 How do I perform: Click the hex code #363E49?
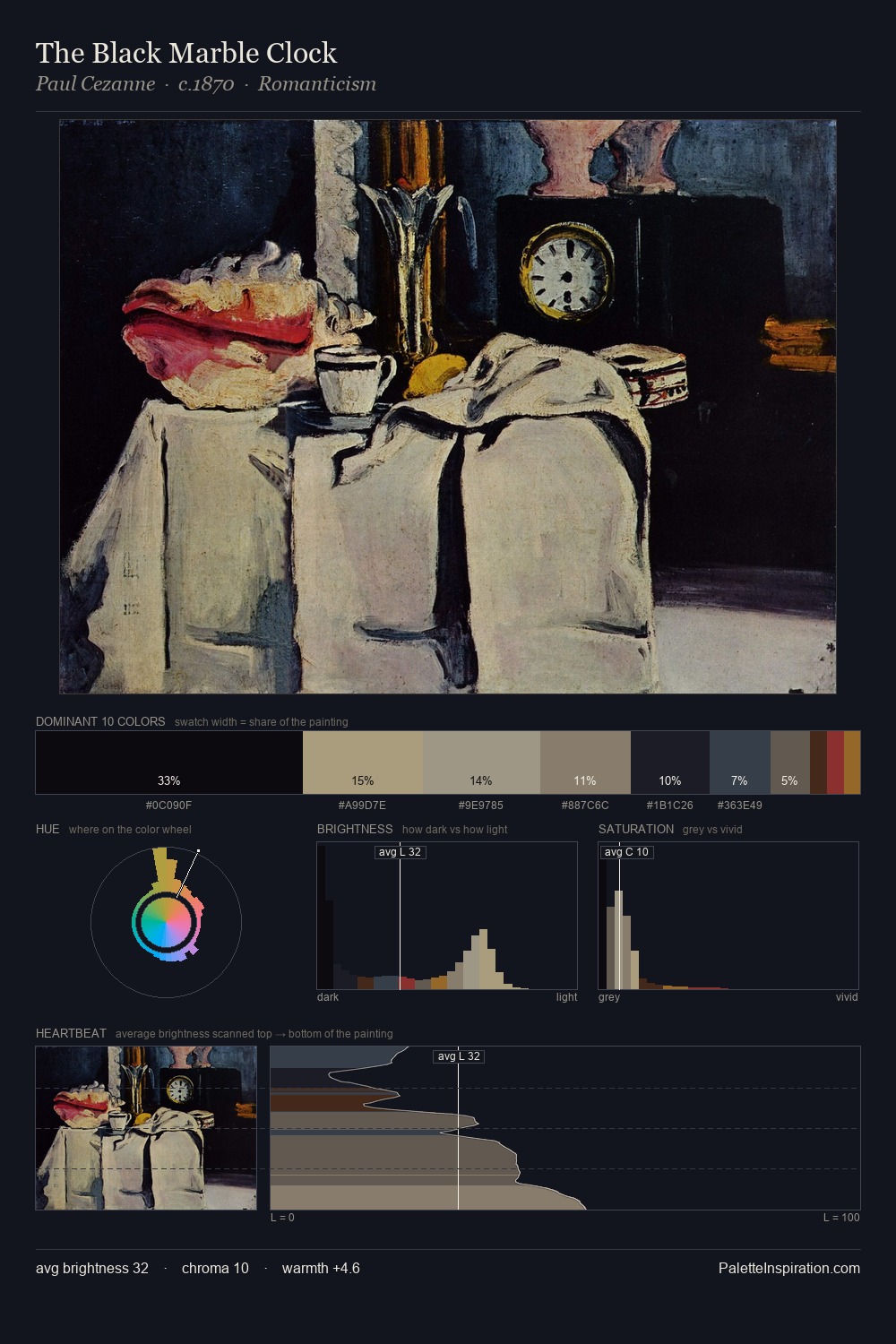tap(739, 806)
